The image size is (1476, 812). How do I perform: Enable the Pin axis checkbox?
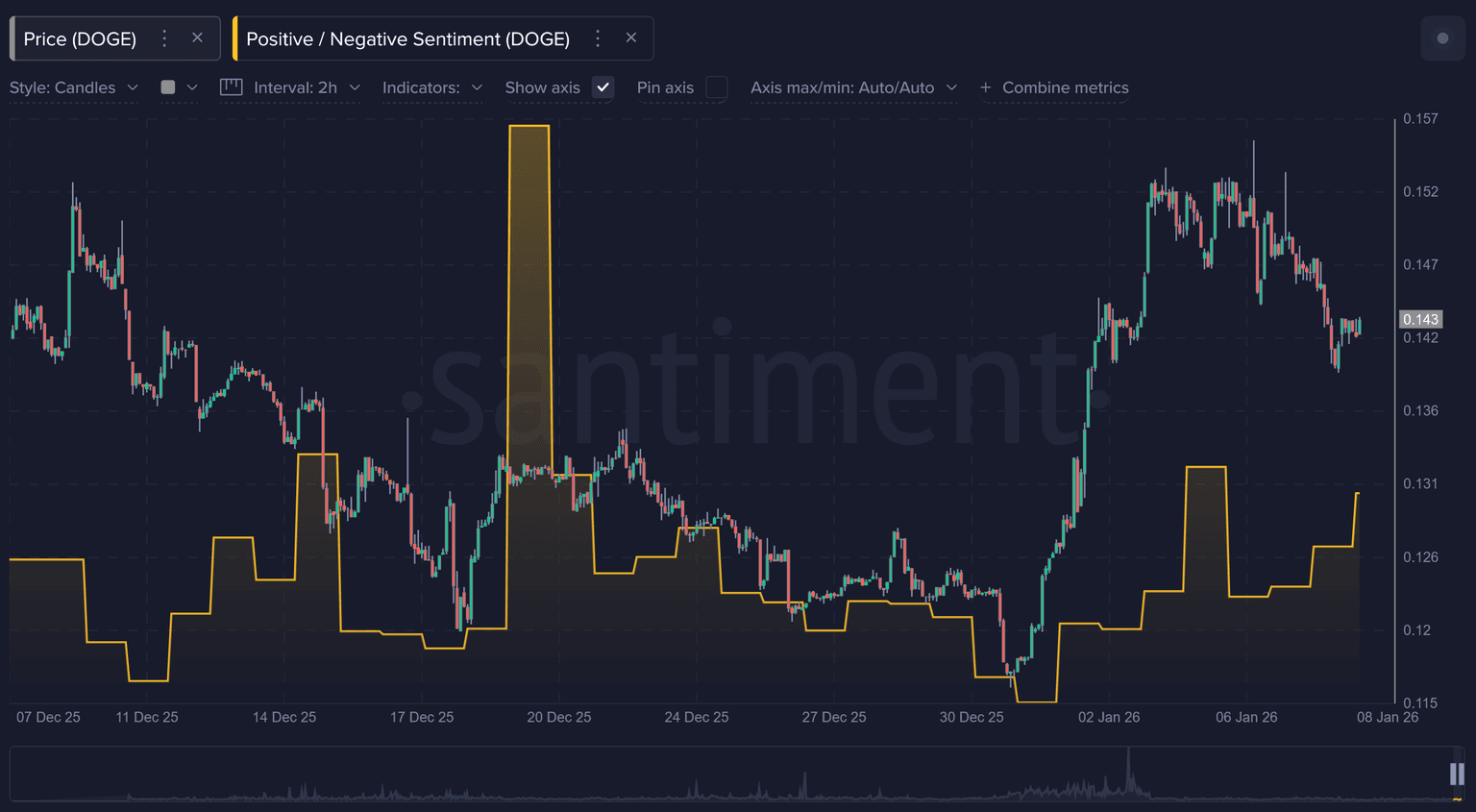[716, 87]
